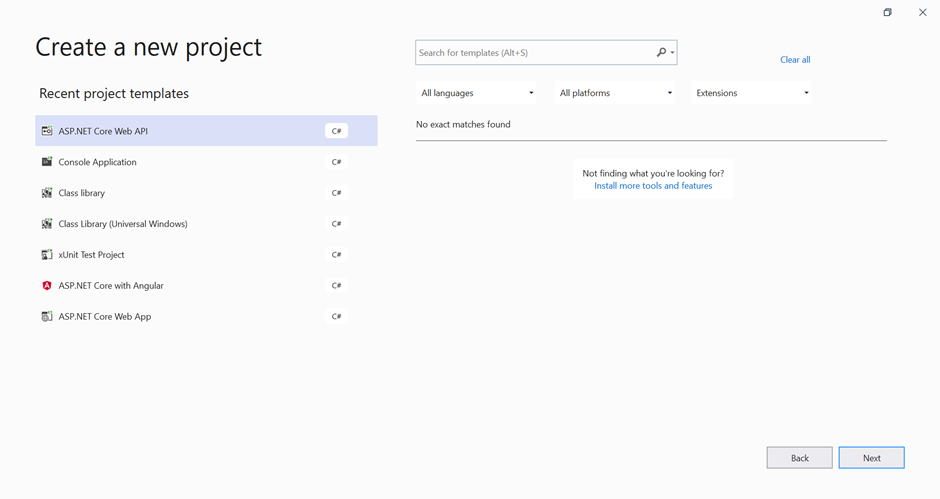The width and height of the screenshot is (940, 499).
Task: Click the Clear all filters link
Action: 795,59
